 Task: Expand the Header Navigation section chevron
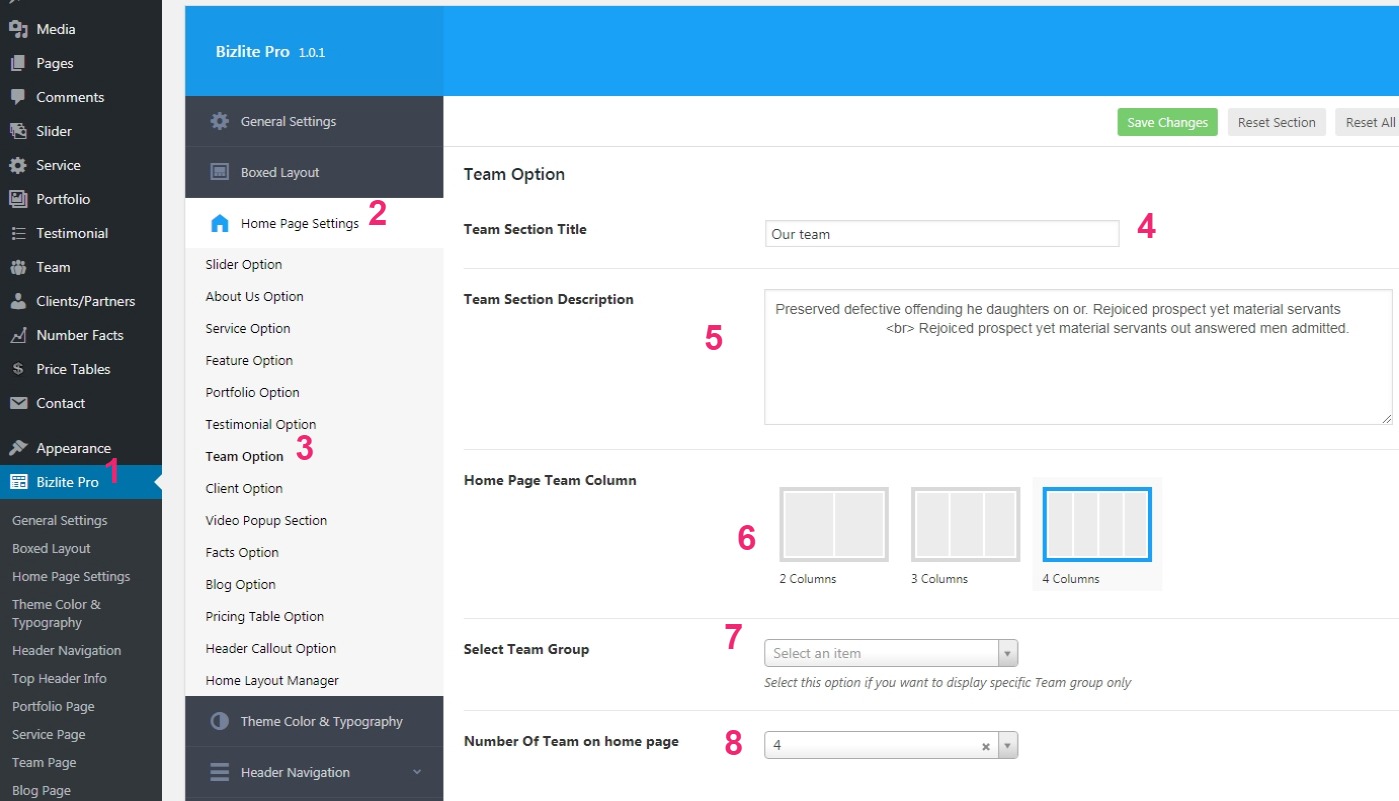click(x=417, y=772)
